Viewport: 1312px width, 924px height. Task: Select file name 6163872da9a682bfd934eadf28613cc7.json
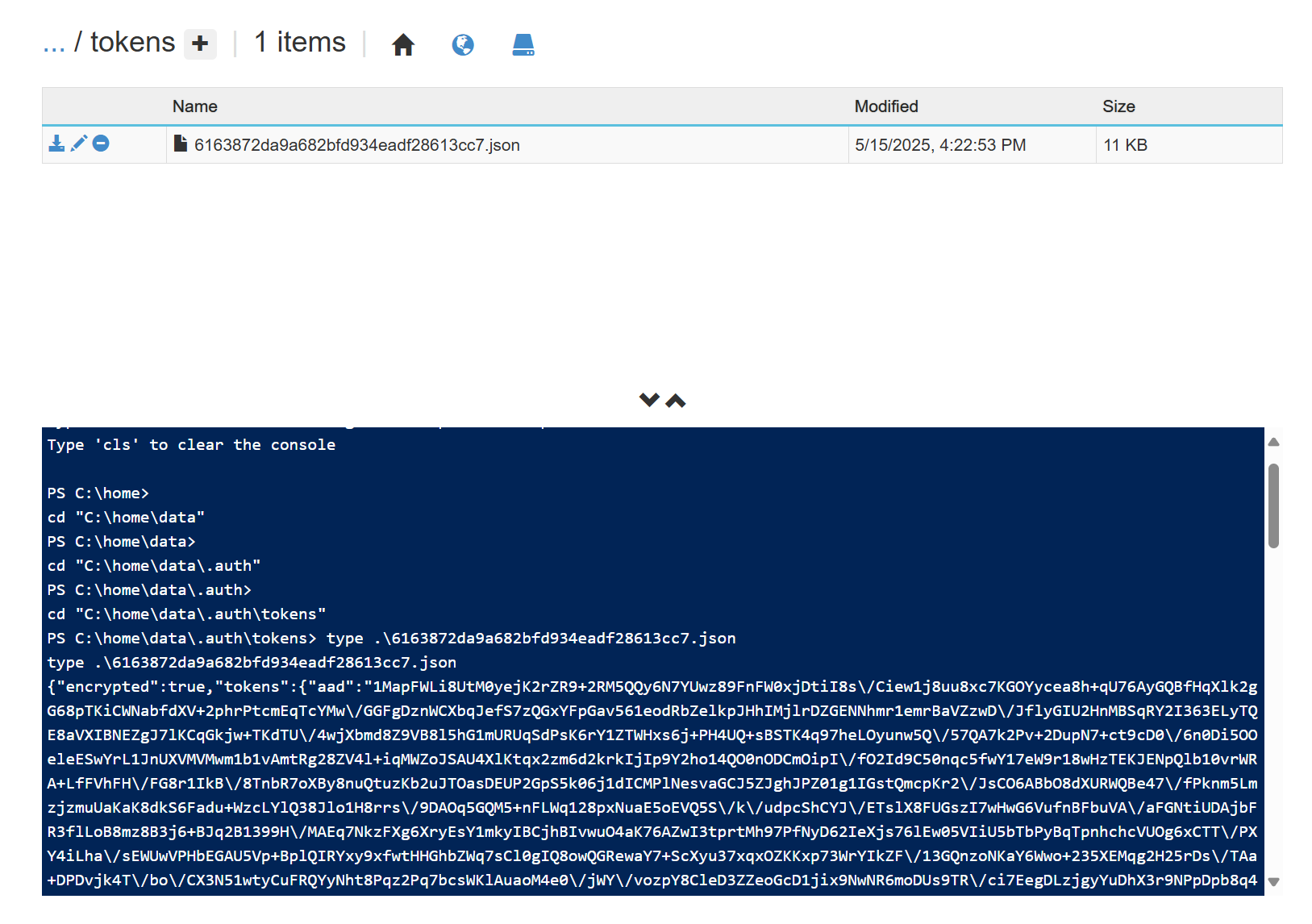357,145
